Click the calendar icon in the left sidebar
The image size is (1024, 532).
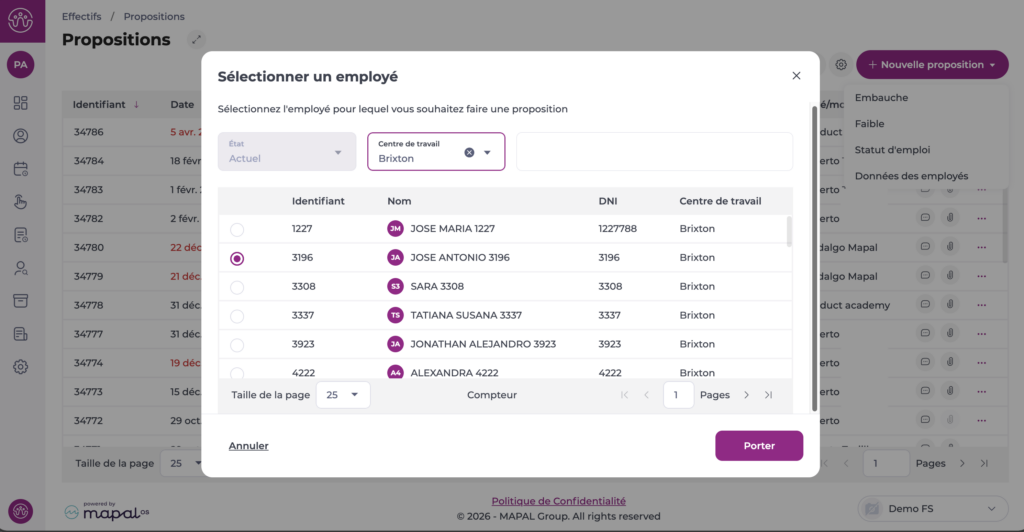coord(20,169)
